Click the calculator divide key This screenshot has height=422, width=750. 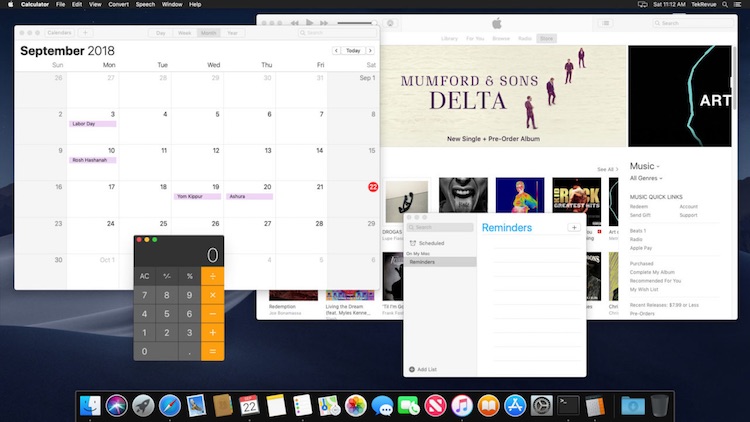tap(213, 276)
